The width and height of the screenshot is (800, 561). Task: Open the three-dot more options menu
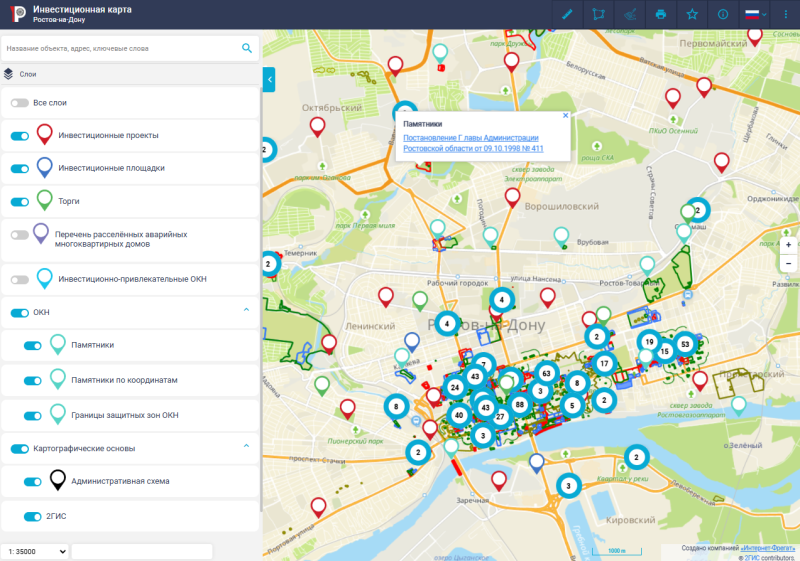point(785,15)
